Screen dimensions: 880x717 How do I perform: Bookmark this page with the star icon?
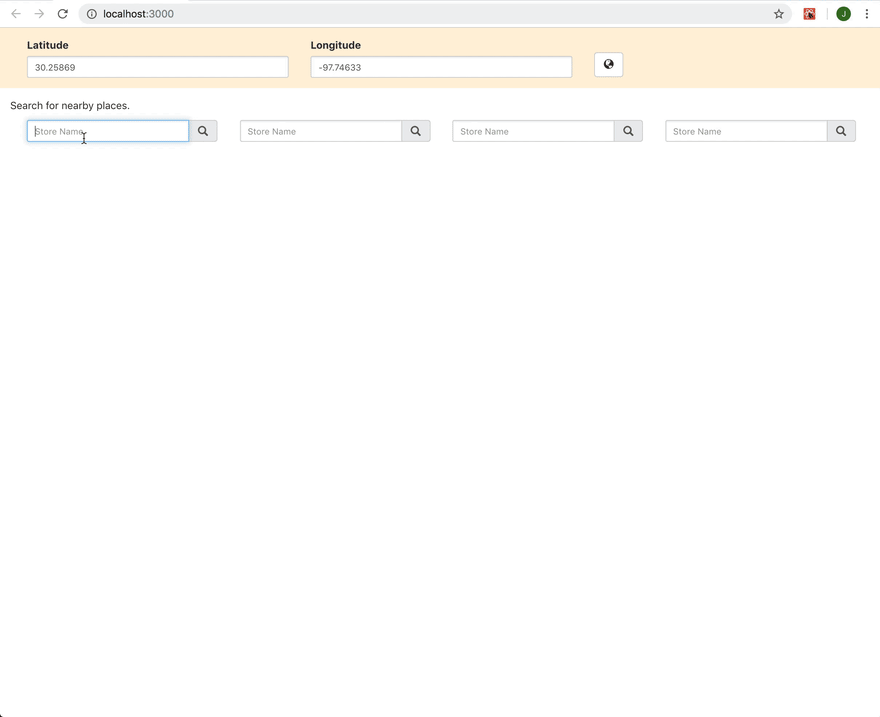(778, 14)
